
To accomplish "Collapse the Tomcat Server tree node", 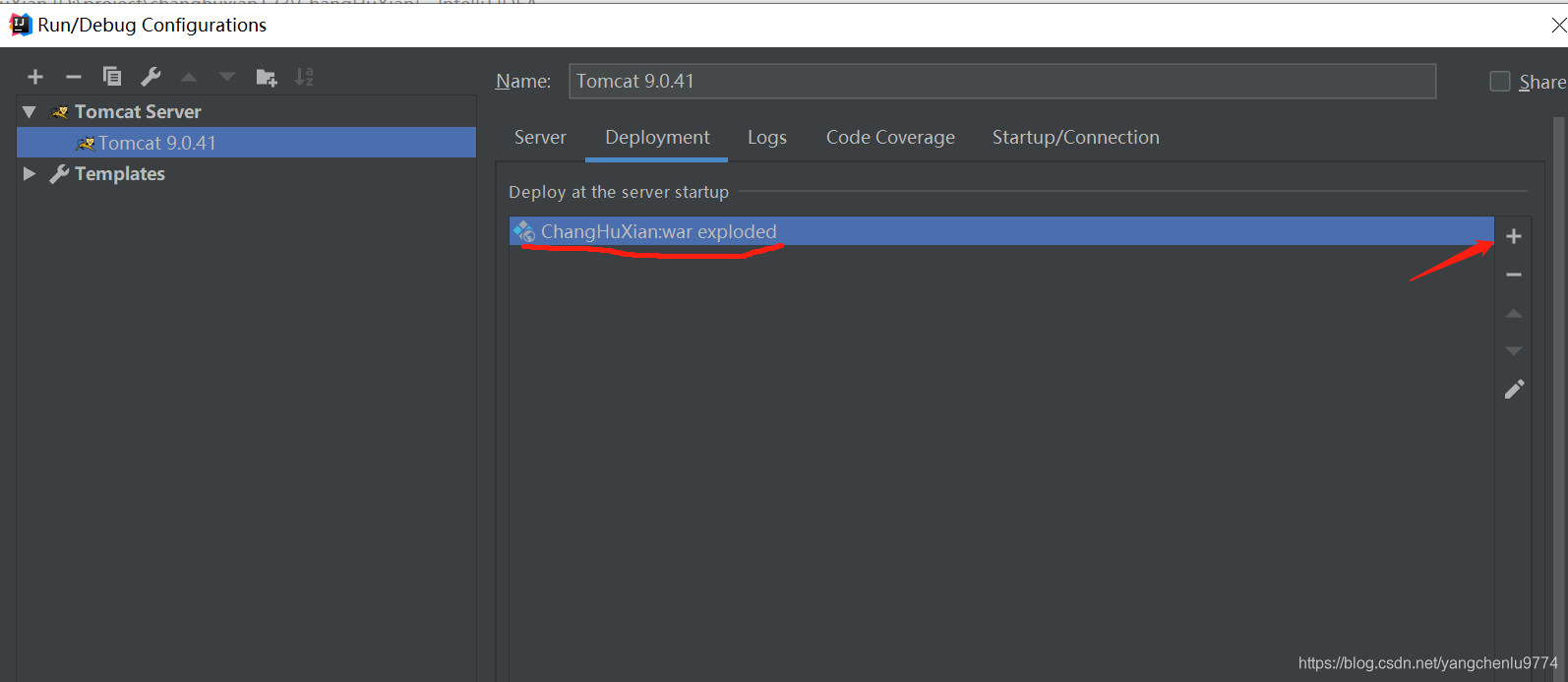I will coord(30,112).
